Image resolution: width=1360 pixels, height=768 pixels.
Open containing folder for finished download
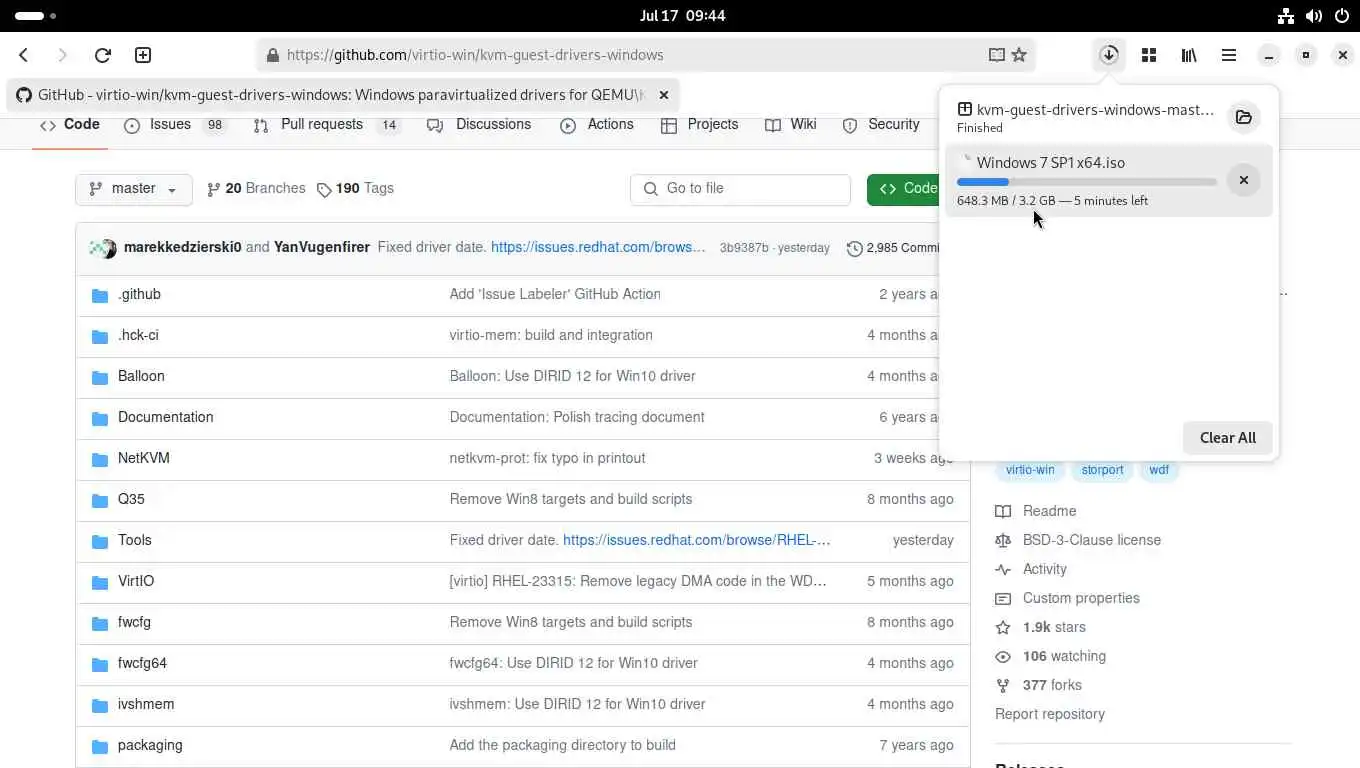(x=1244, y=117)
